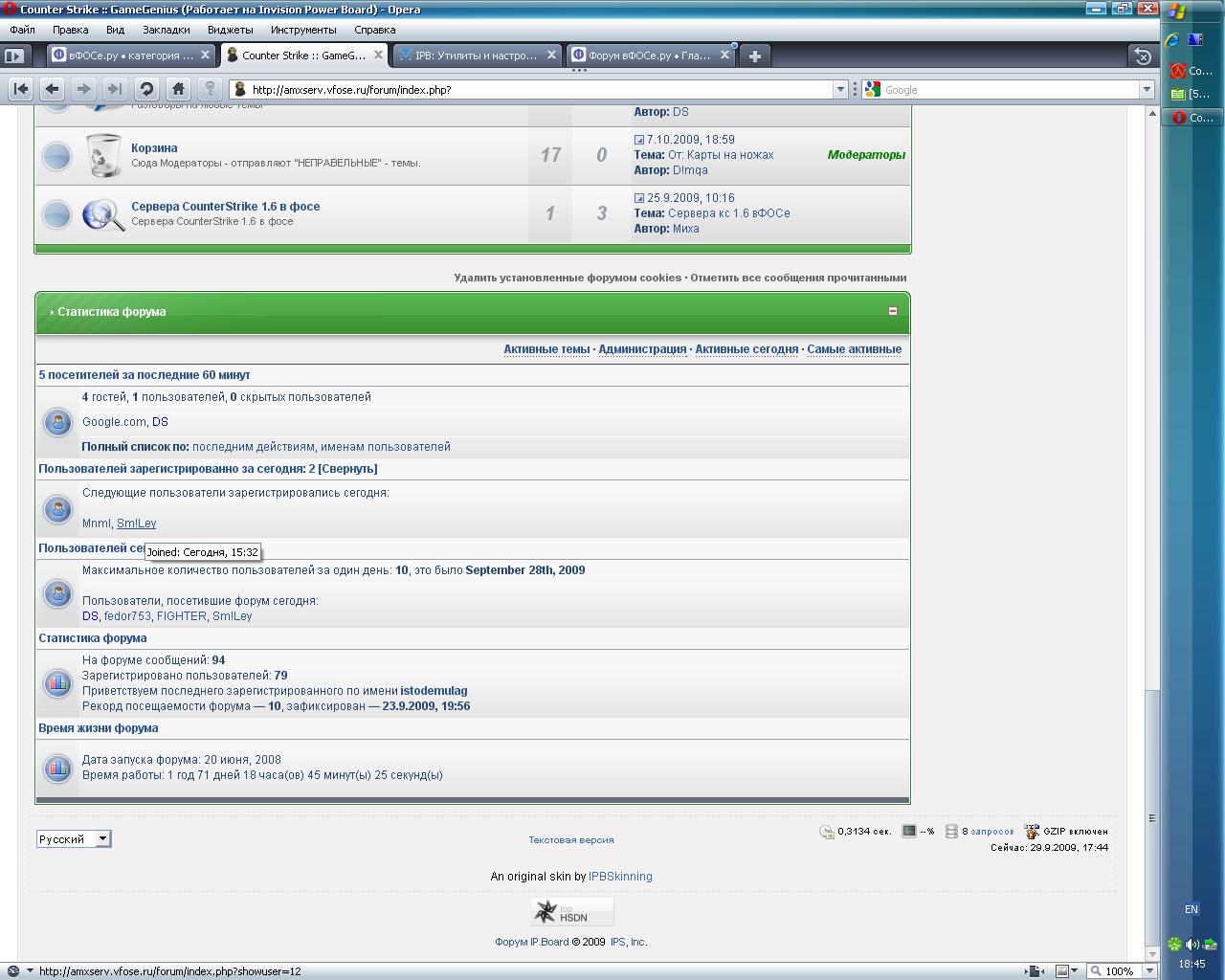Click the Текстовая версия link

571,840
